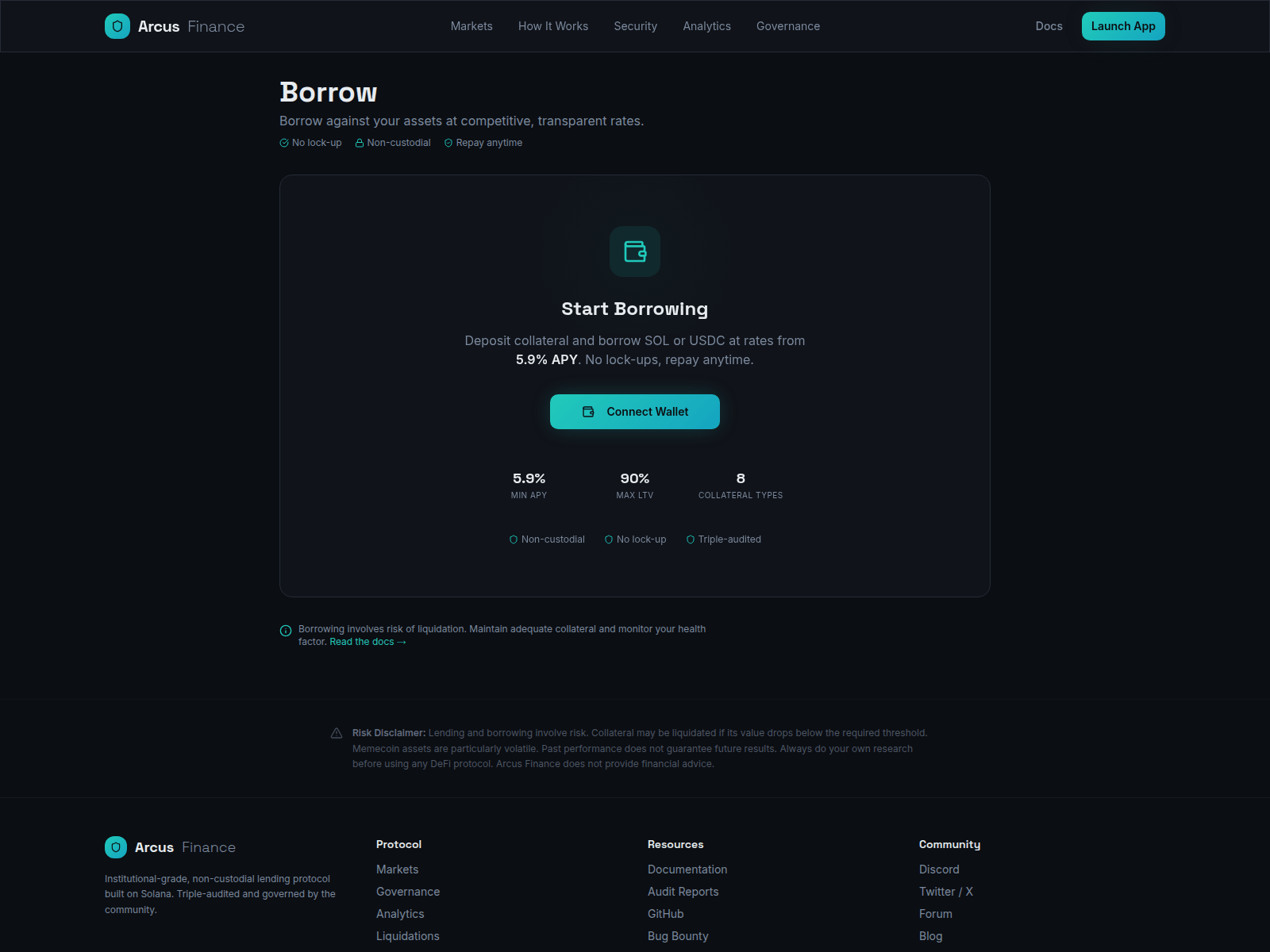The width and height of the screenshot is (1270, 952).
Task: Visit the Discord community link
Action: pos(939,869)
